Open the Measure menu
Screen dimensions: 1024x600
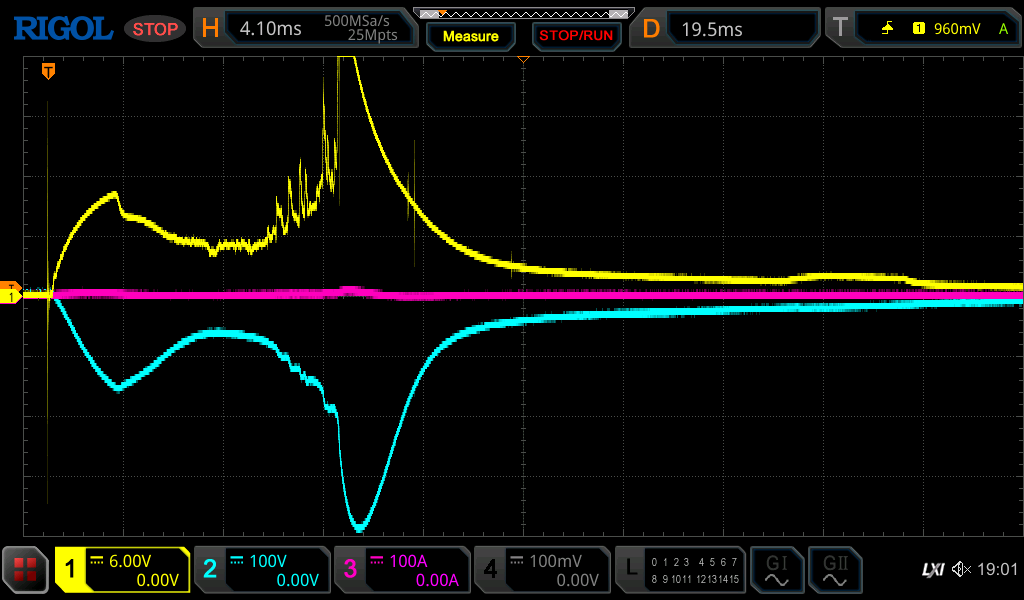[470, 36]
